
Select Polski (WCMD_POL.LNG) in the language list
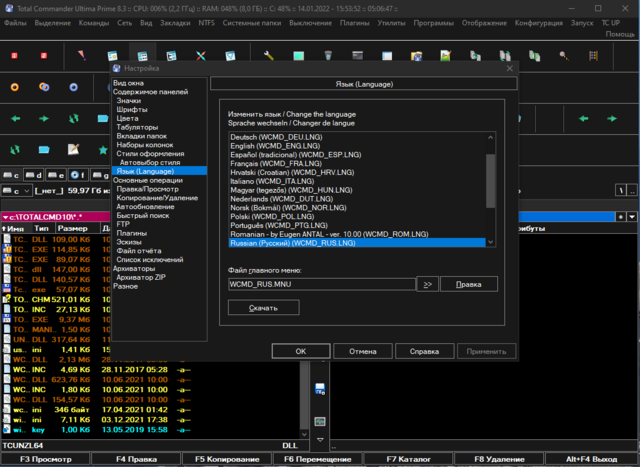pos(357,216)
